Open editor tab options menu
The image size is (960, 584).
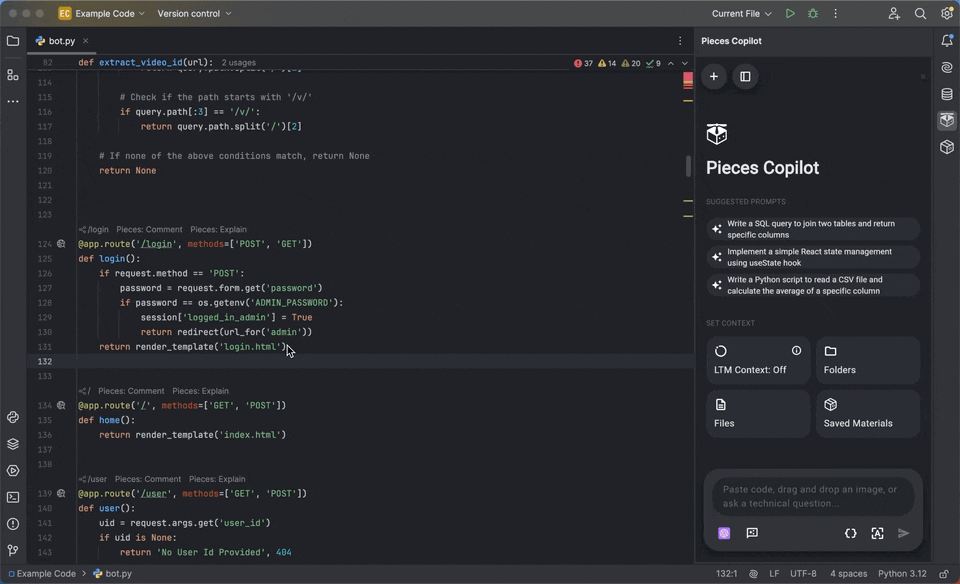680,41
